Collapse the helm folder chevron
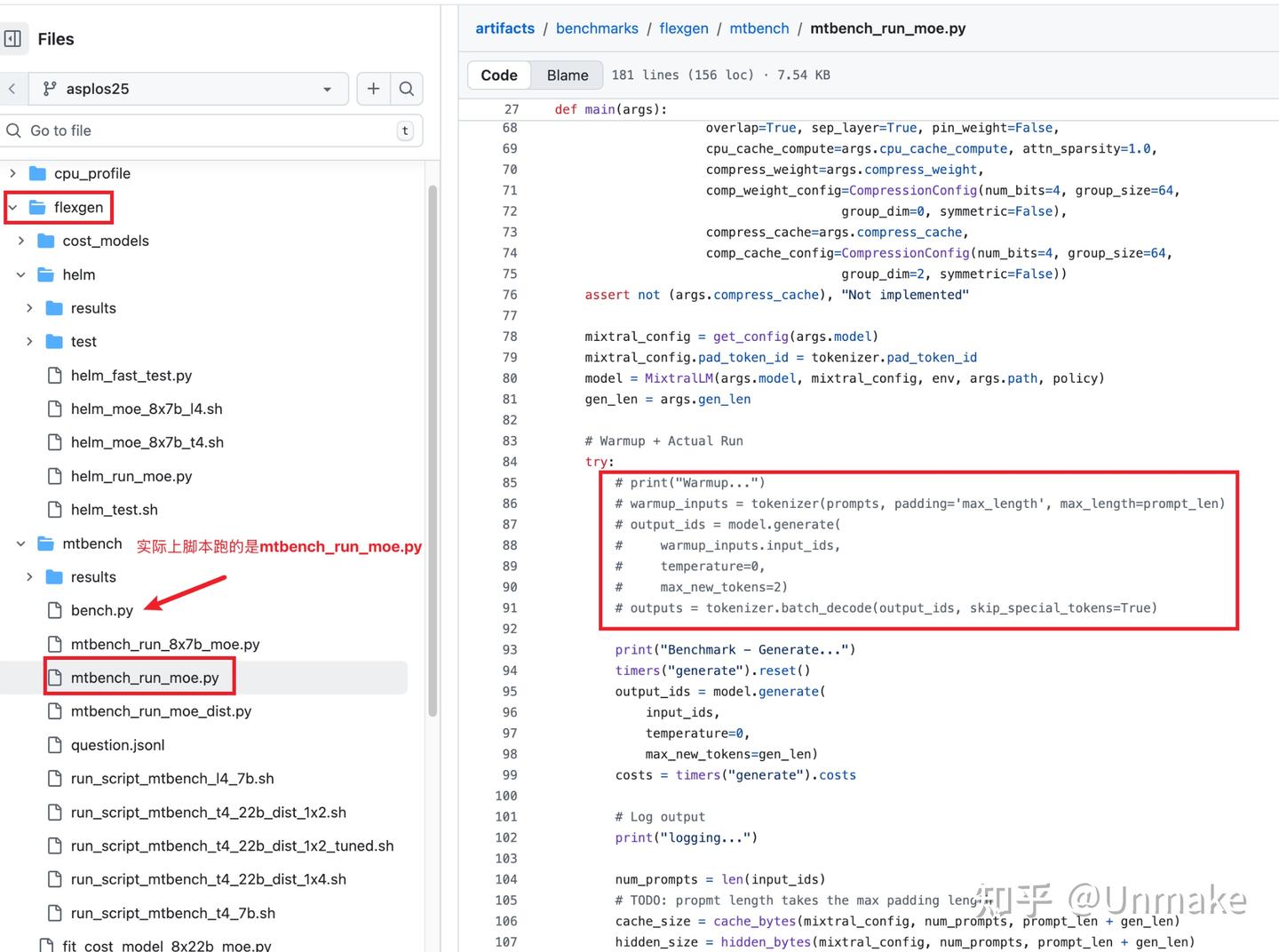 point(21,274)
